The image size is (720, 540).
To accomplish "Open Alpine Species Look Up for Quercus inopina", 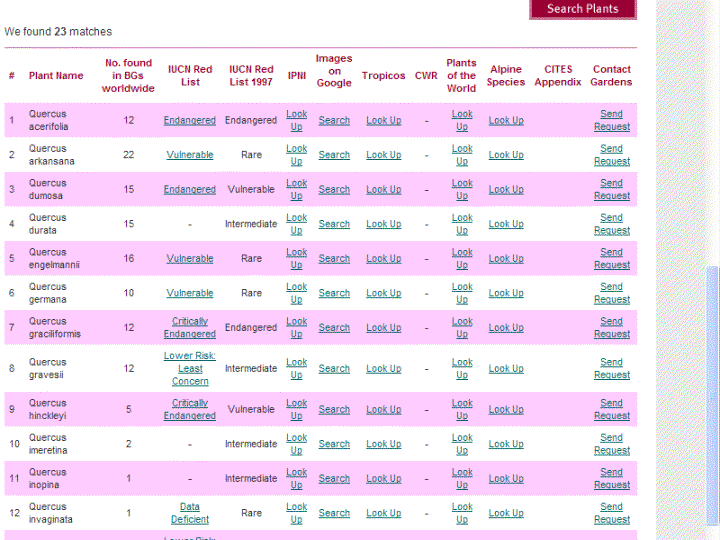I will tap(506, 478).
